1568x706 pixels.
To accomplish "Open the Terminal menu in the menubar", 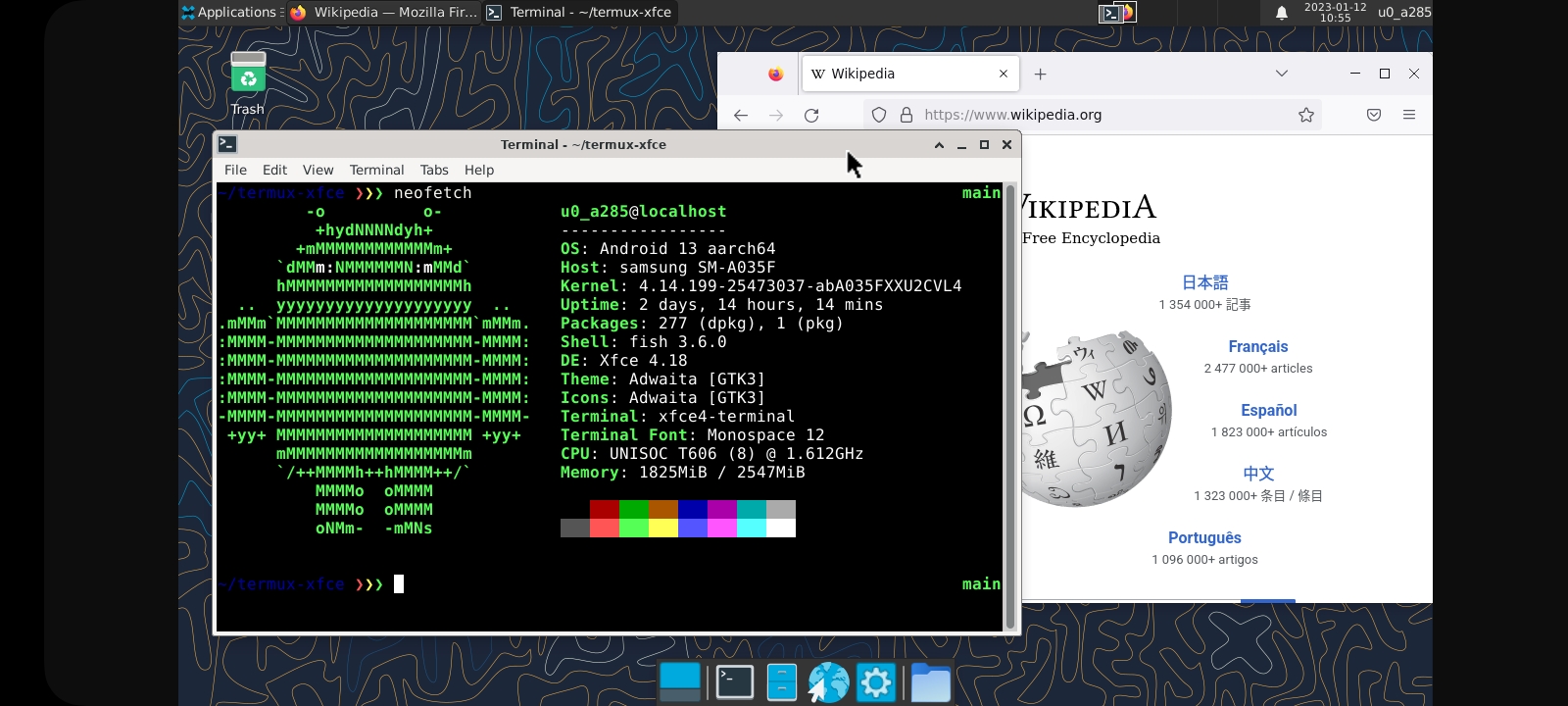I will point(376,170).
